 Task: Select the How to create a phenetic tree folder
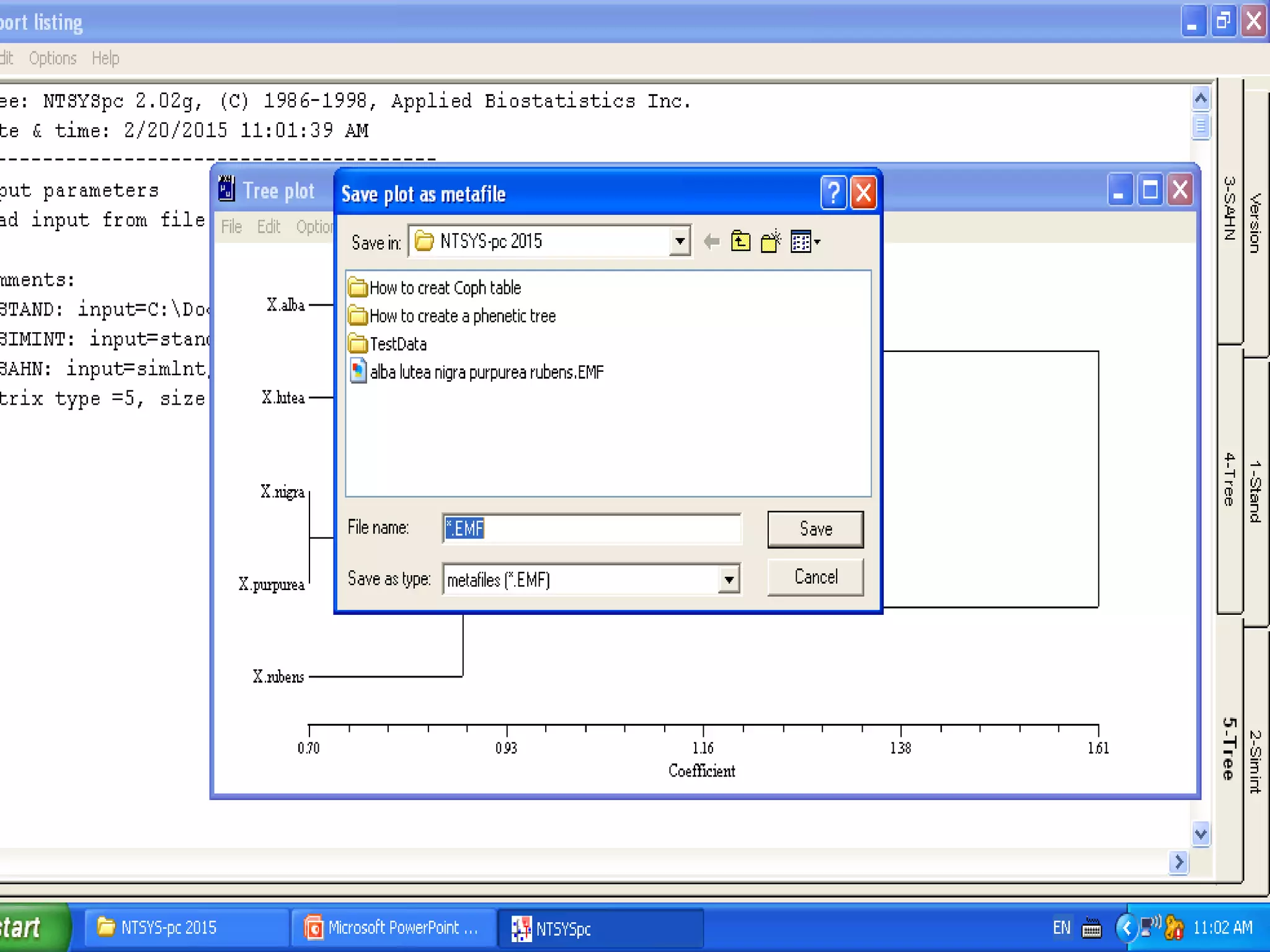[462, 316]
